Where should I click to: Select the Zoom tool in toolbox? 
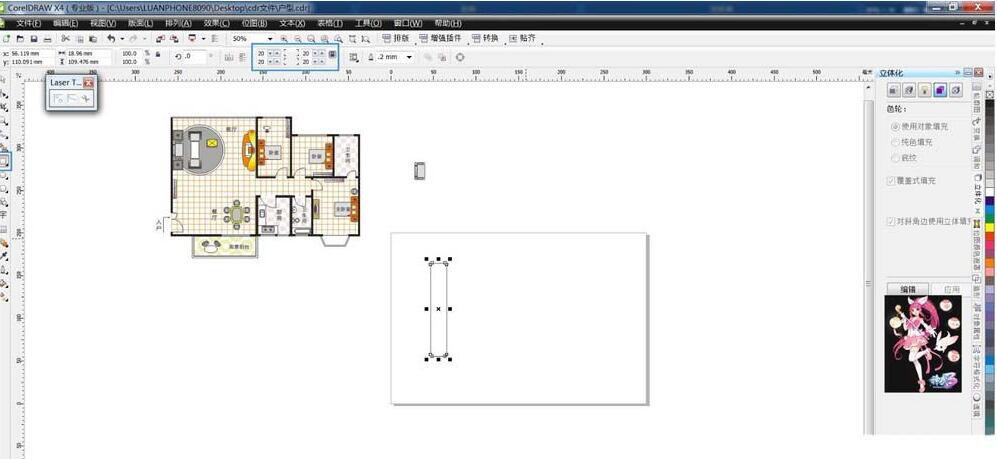pos(4,121)
